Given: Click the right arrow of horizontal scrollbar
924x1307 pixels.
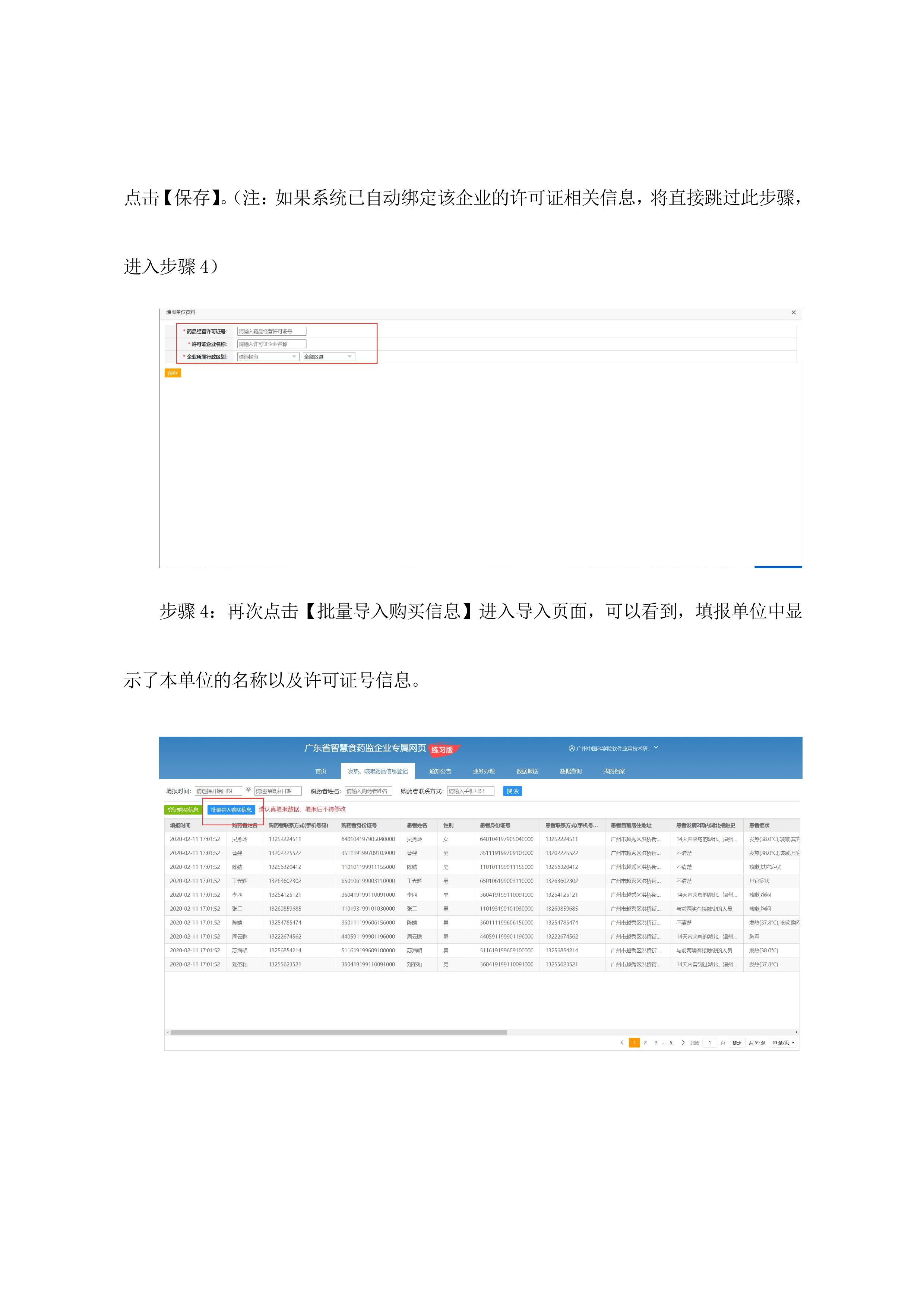Looking at the screenshot, I should tap(796, 1032).
